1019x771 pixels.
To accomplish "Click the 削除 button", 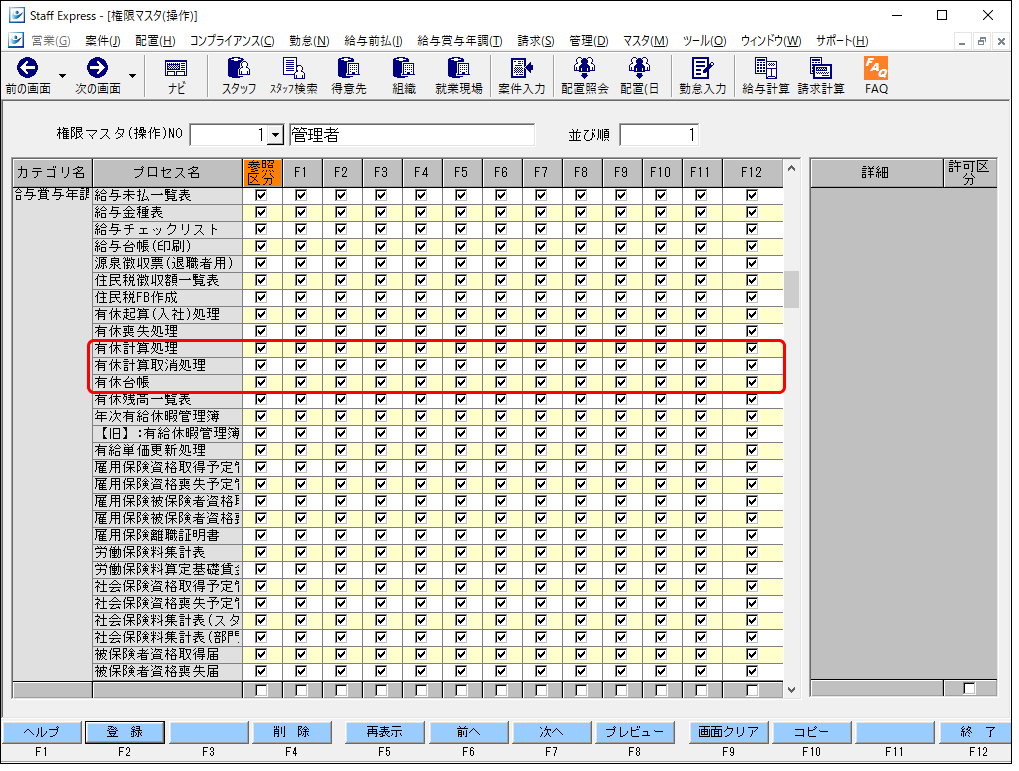I will [291, 732].
